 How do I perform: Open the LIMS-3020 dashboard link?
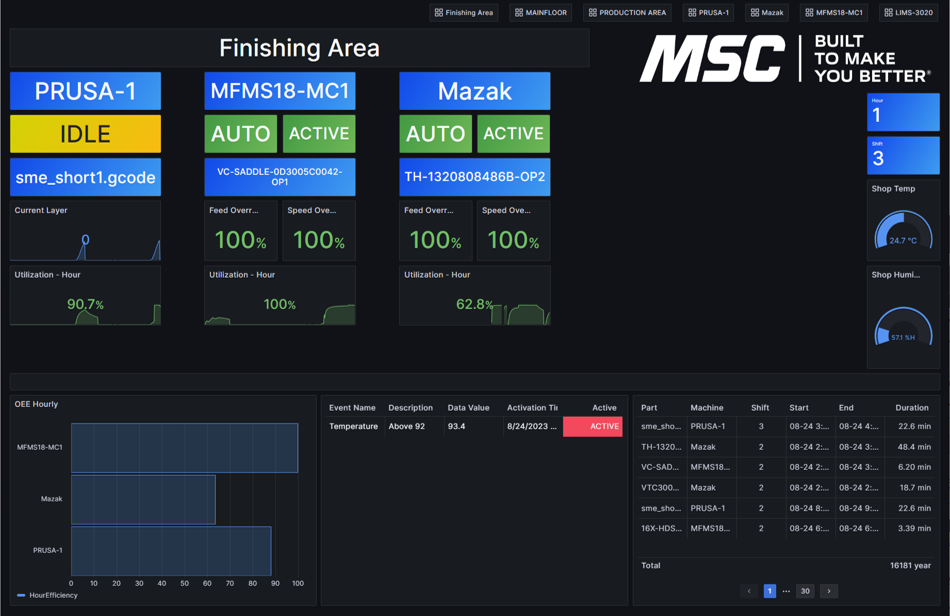click(x=908, y=13)
